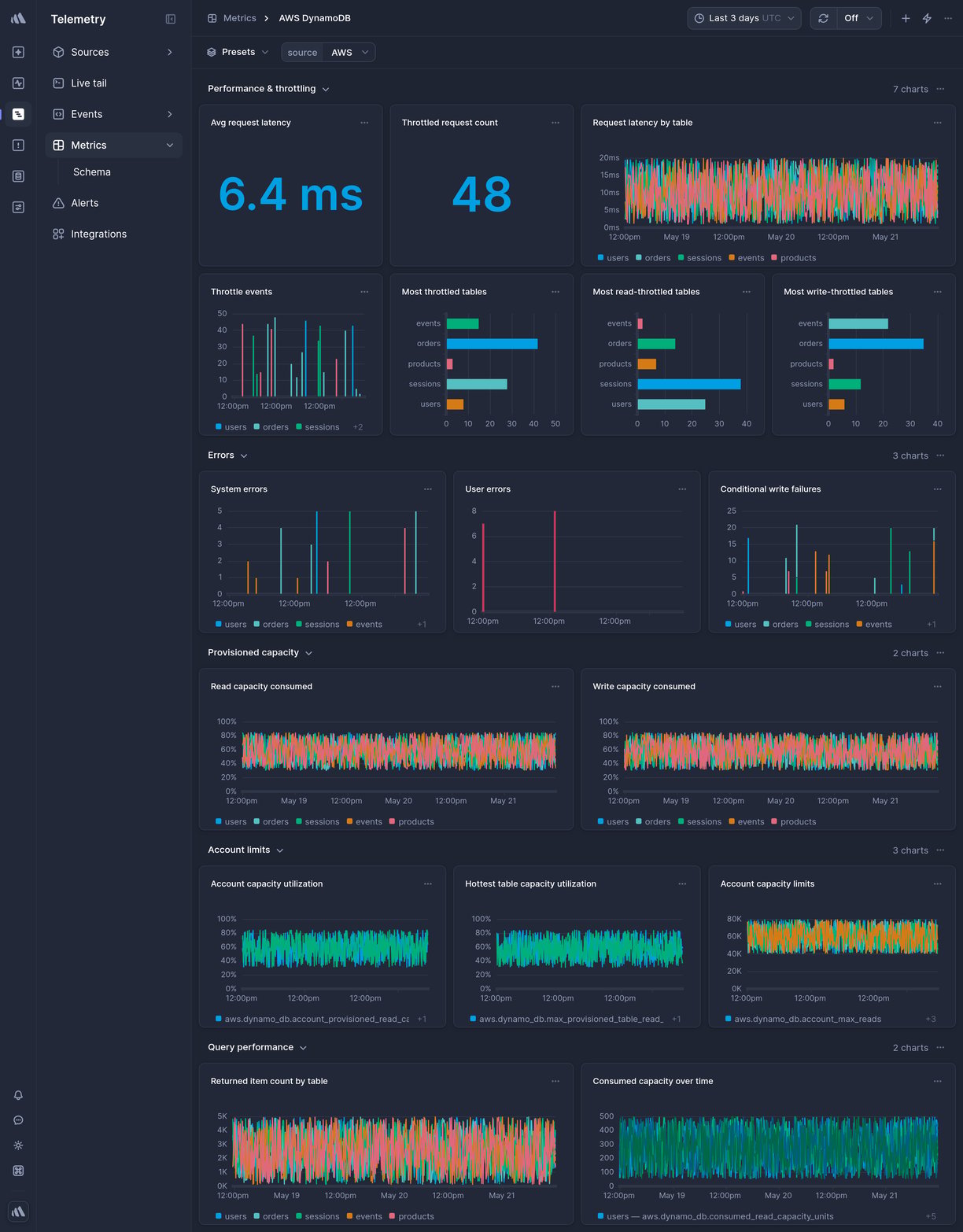Toggle events series in System errors legend
963x1232 pixels.
pos(364,625)
